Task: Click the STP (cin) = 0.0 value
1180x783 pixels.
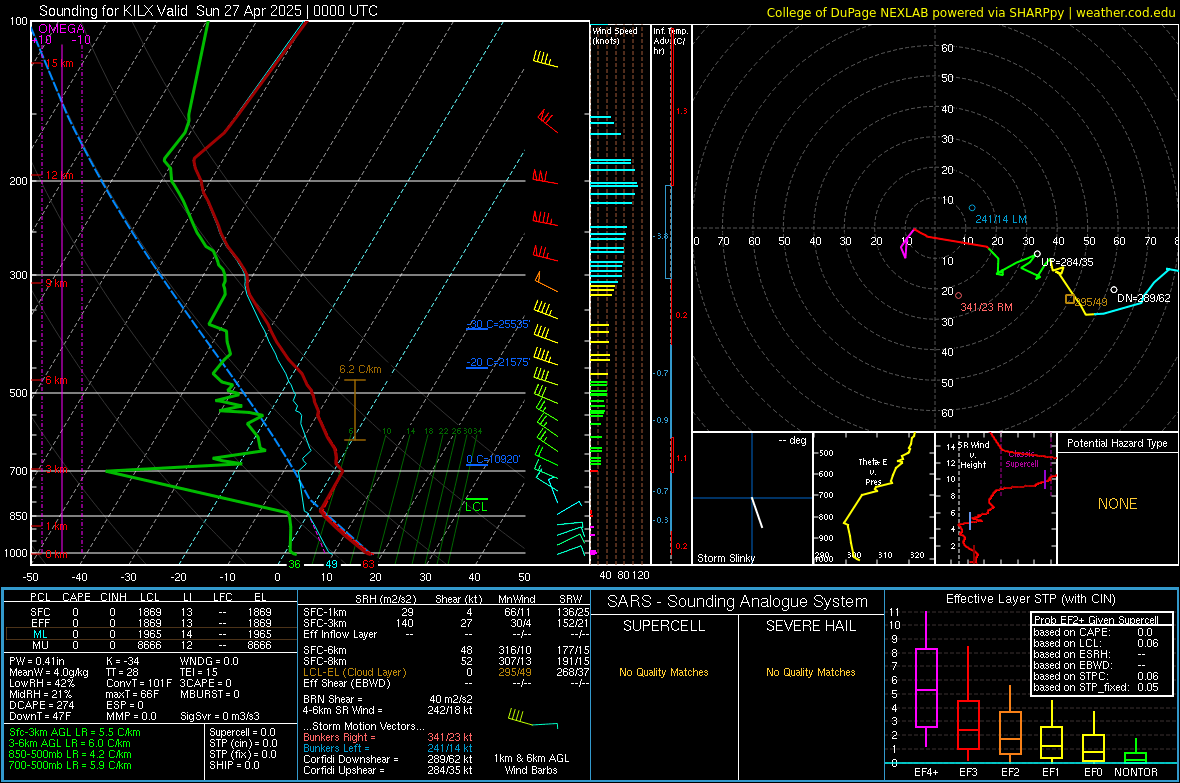Action: click(x=243, y=743)
